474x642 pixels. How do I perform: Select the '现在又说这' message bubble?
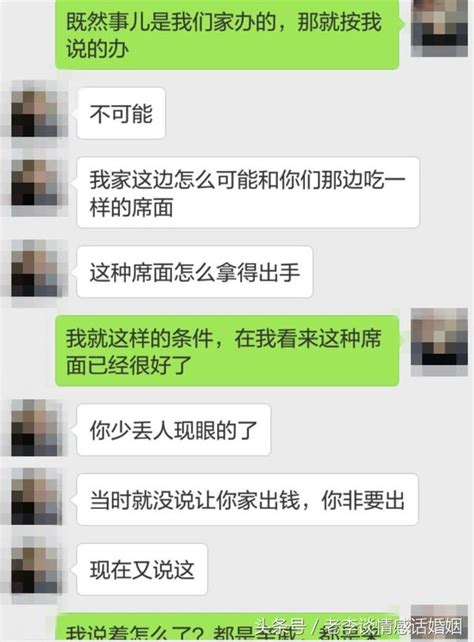[142, 570]
